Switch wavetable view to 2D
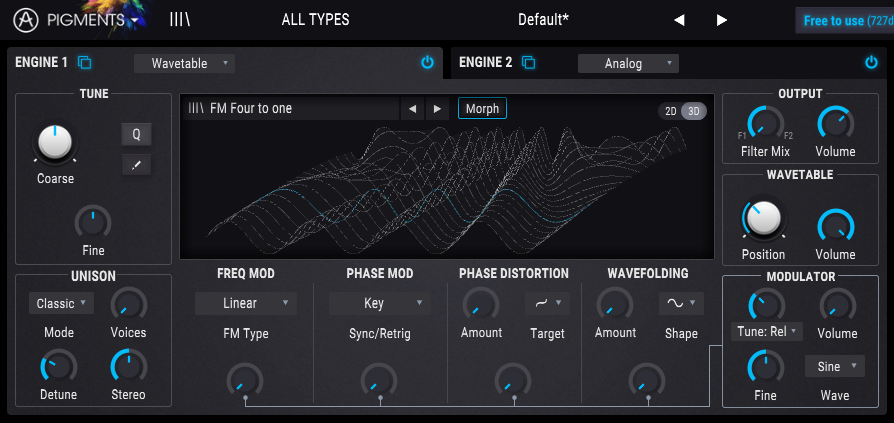Screen dimensions: 894x423 coord(671,111)
